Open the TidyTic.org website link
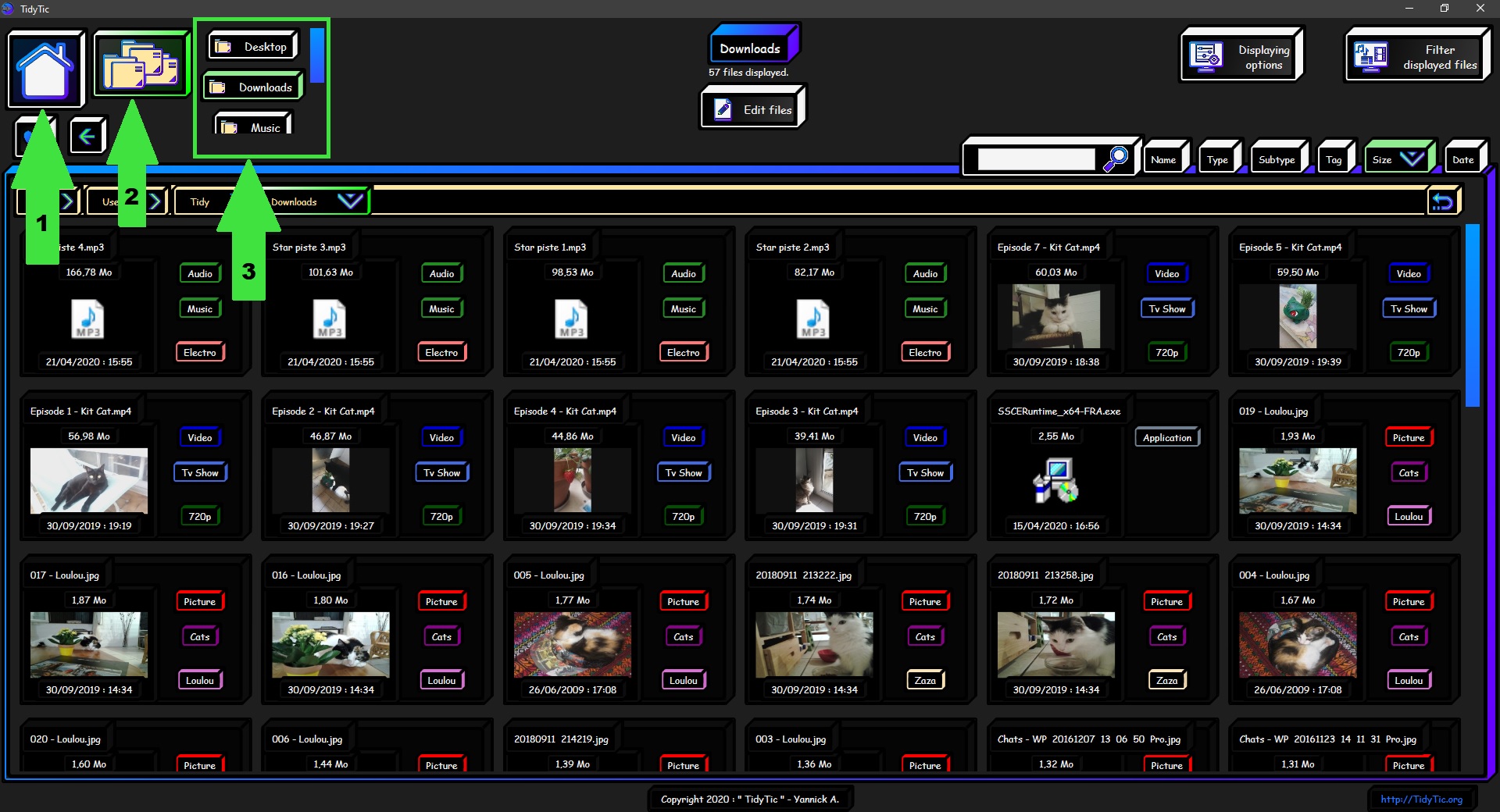This screenshot has width=1500, height=812. coord(1421,799)
